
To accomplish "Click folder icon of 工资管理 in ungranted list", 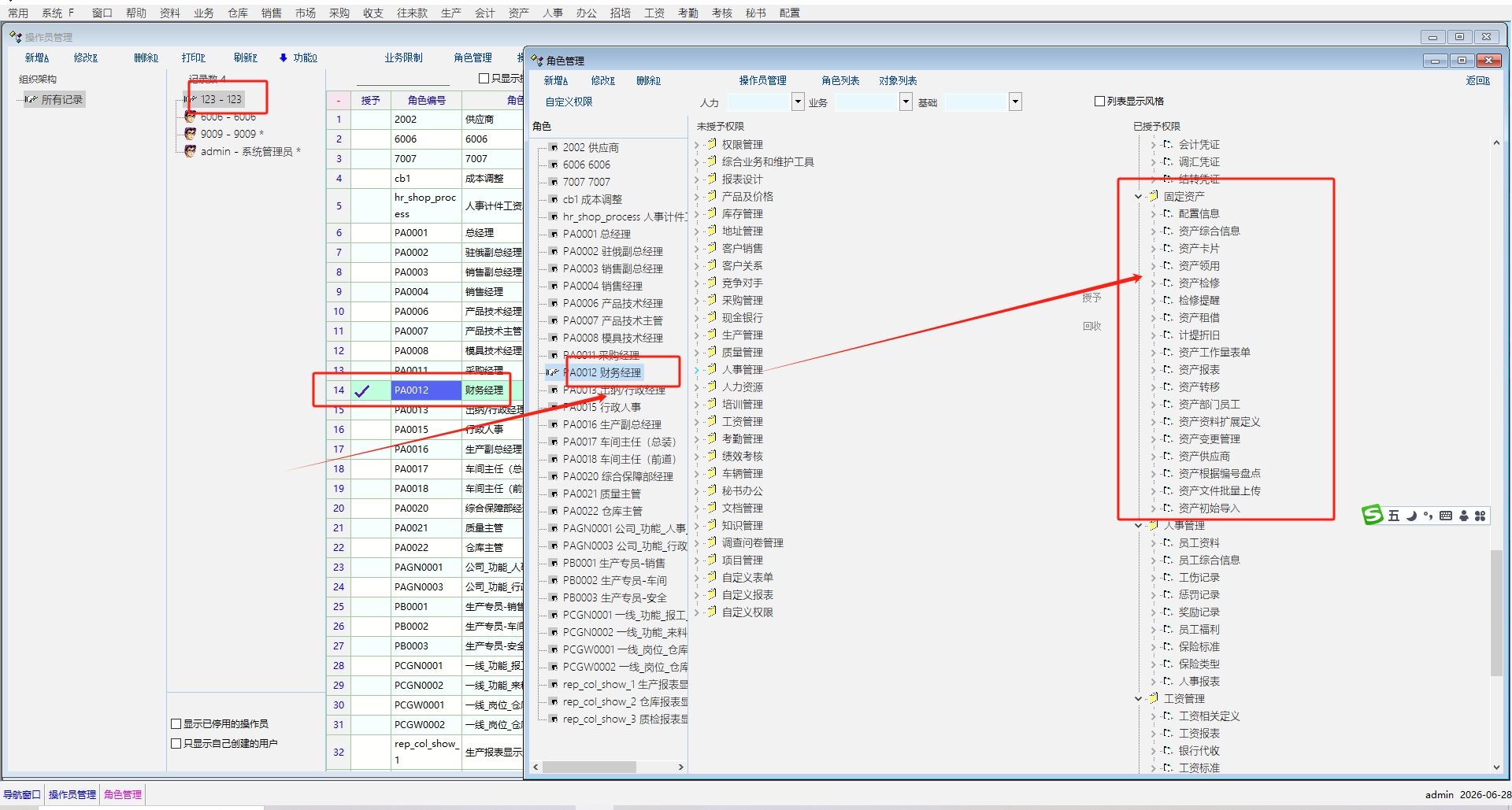I will (711, 421).
